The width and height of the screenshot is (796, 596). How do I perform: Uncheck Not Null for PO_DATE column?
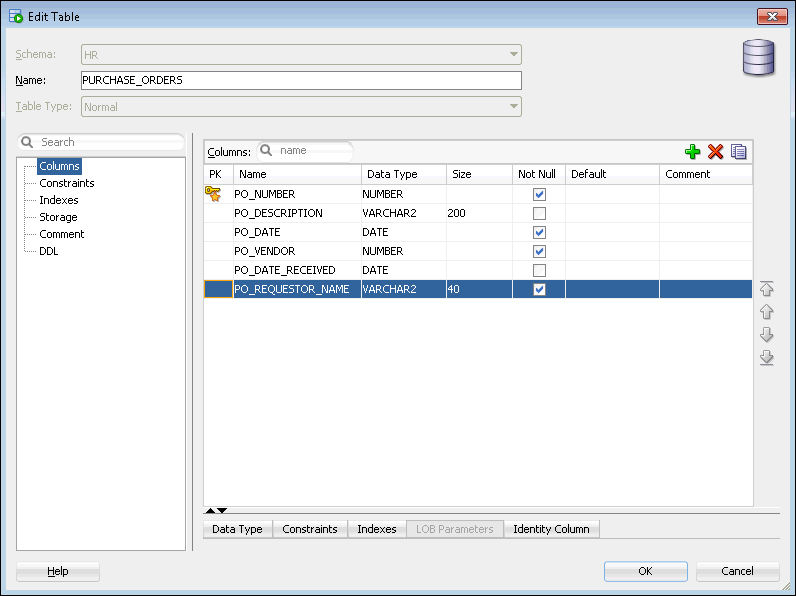tap(540, 232)
